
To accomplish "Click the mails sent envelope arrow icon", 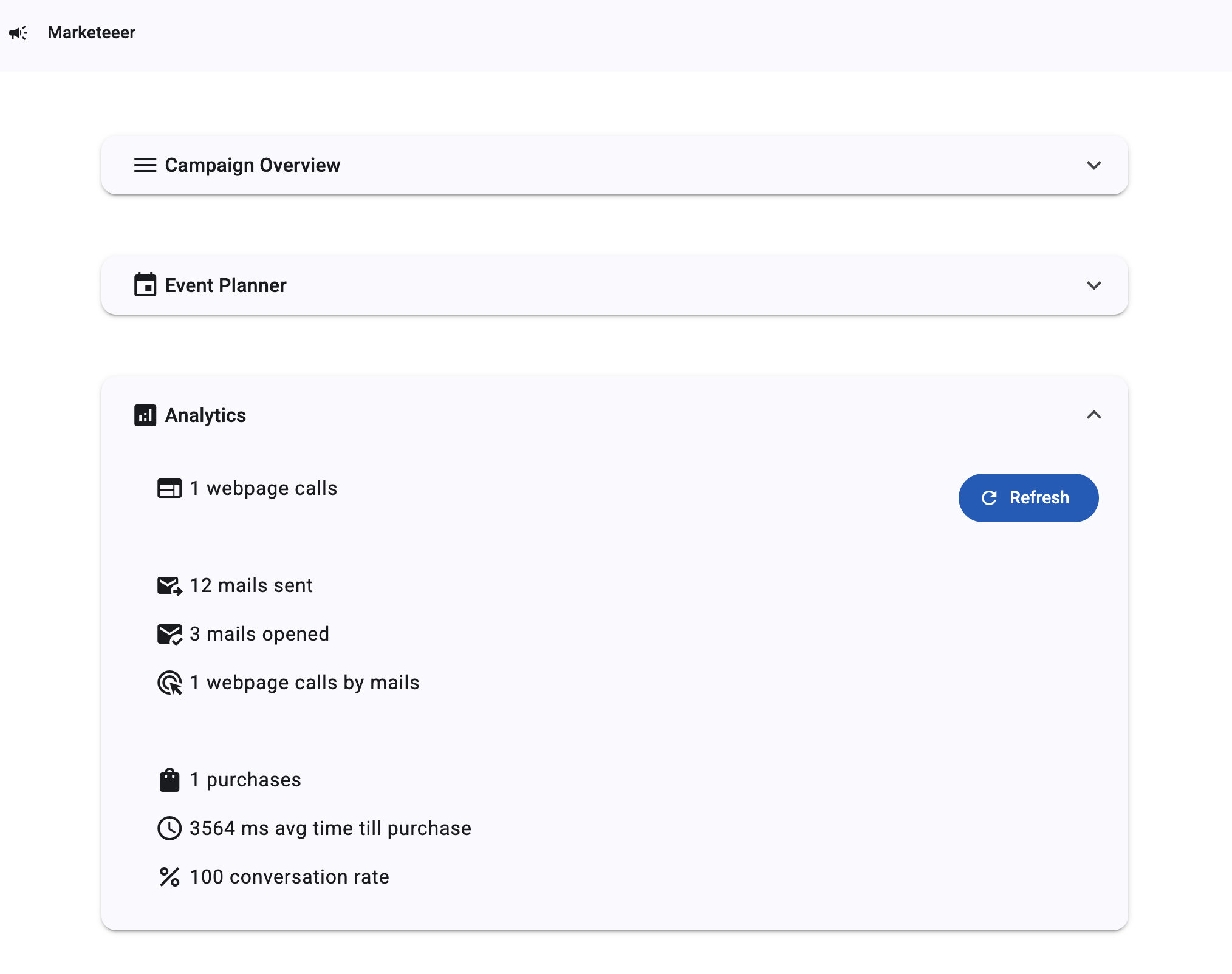I will pos(169,585).
